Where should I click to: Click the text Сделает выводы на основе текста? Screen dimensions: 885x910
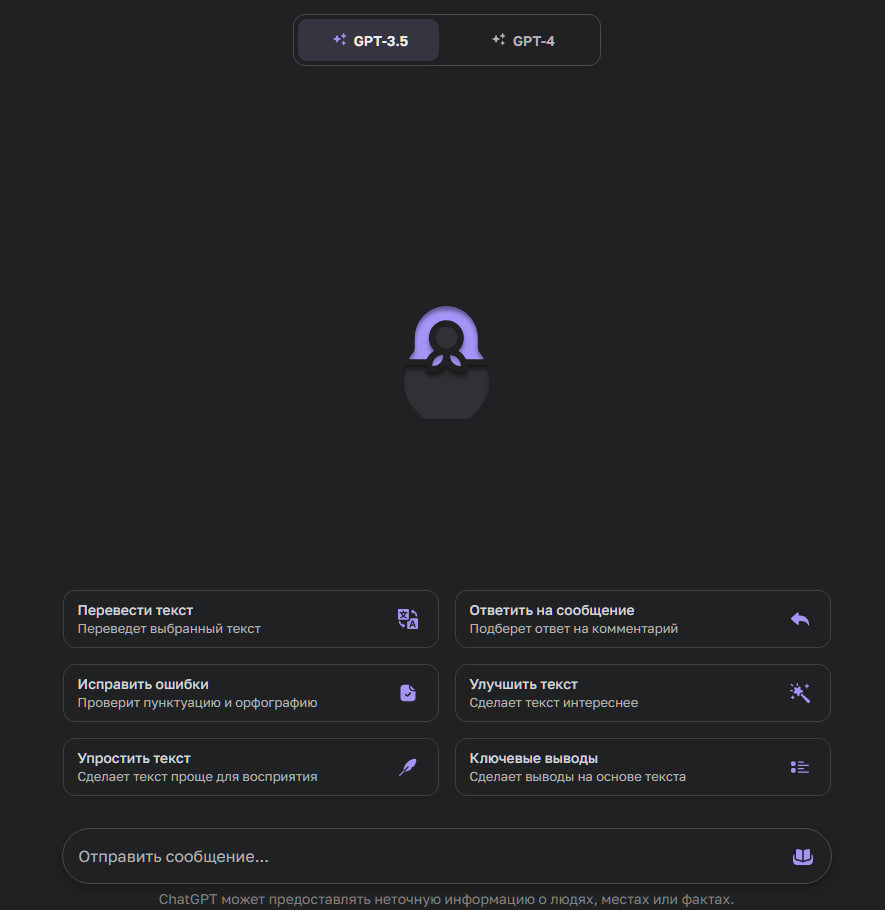577,777
